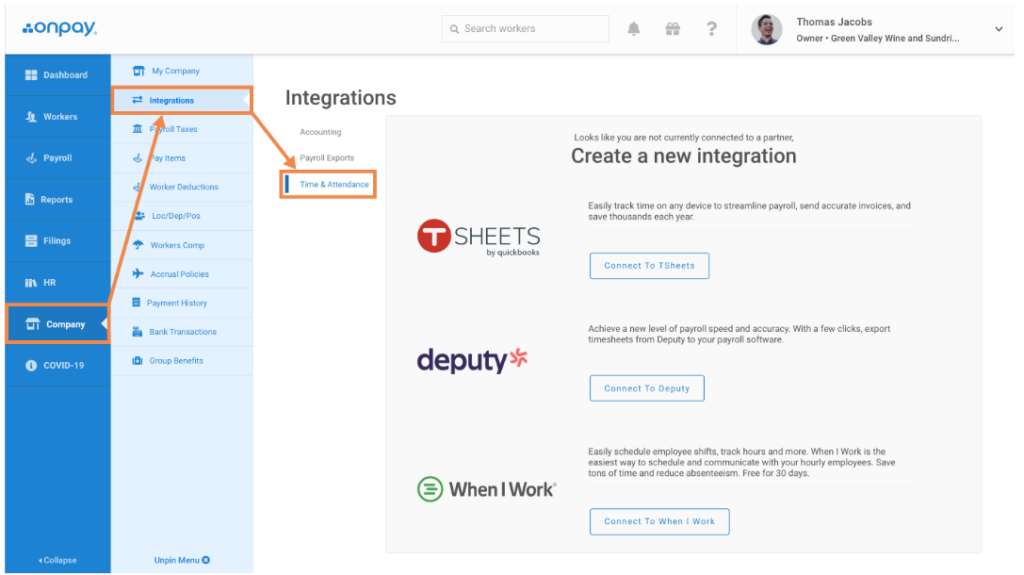Image resolution: width=1024 pixels, height=575 pixels.
Task: Open Worker Deductions submenu item
Action: pos(182,187)
